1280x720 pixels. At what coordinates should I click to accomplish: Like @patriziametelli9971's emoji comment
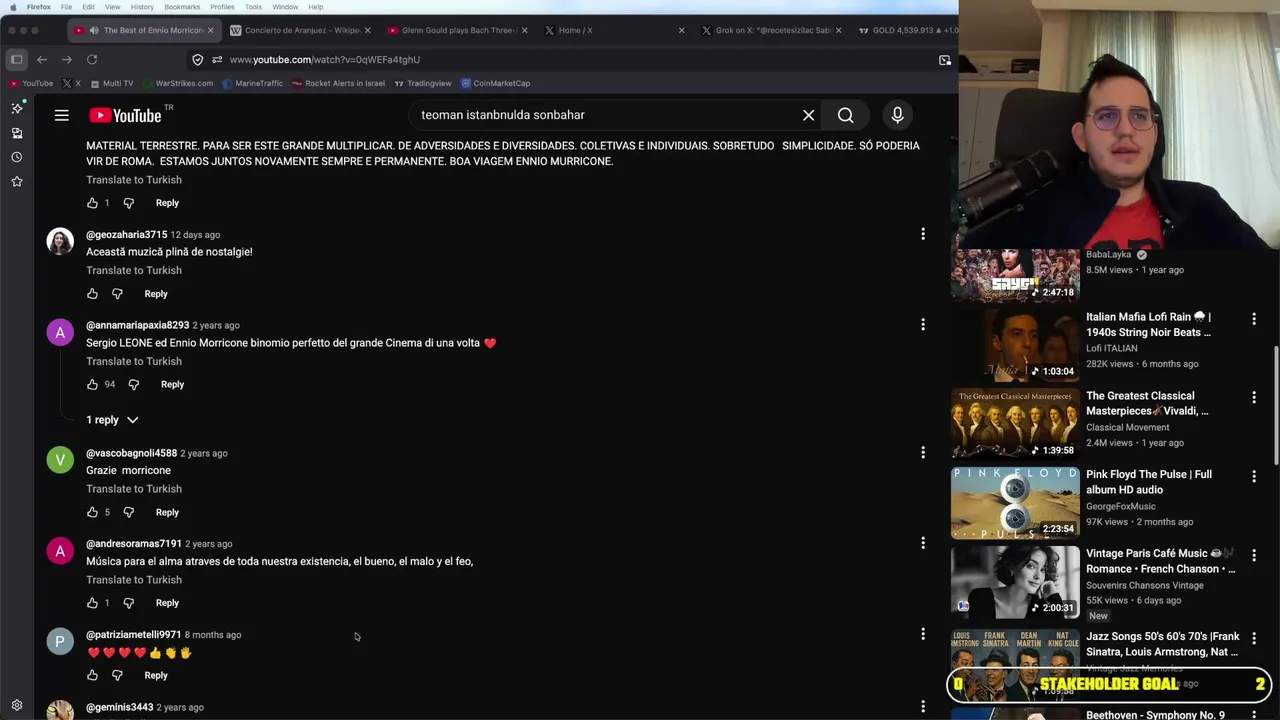92,675
